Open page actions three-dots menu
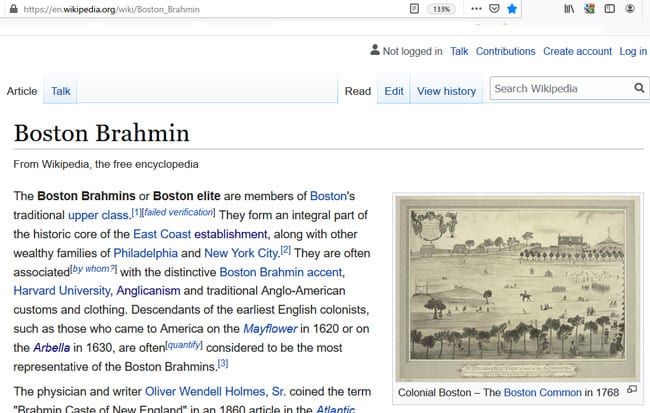Viewport: 650px width, 413px height. 476,9
